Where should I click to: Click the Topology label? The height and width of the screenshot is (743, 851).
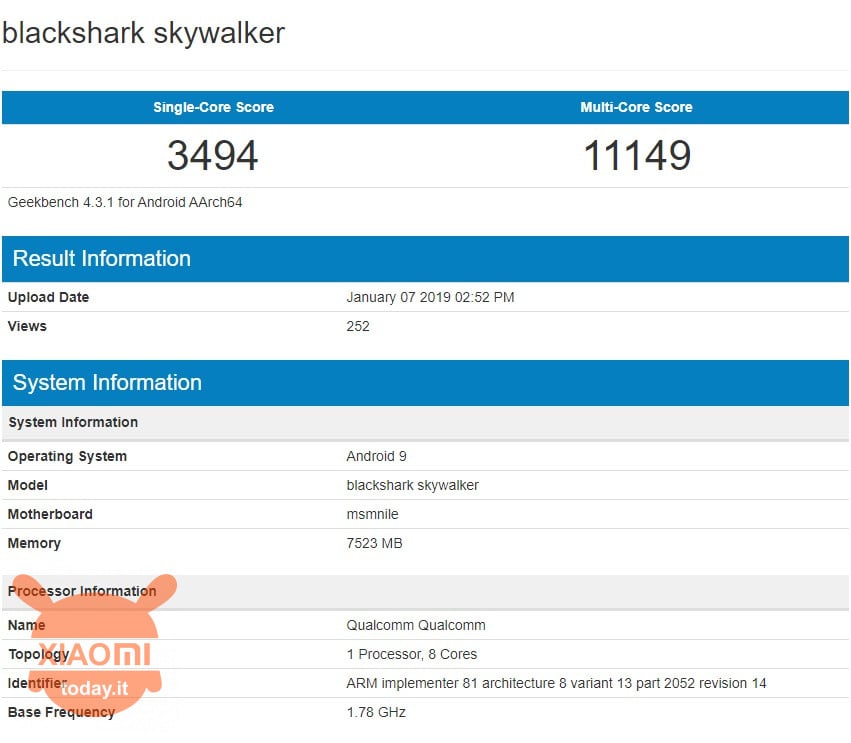point(39,655)
